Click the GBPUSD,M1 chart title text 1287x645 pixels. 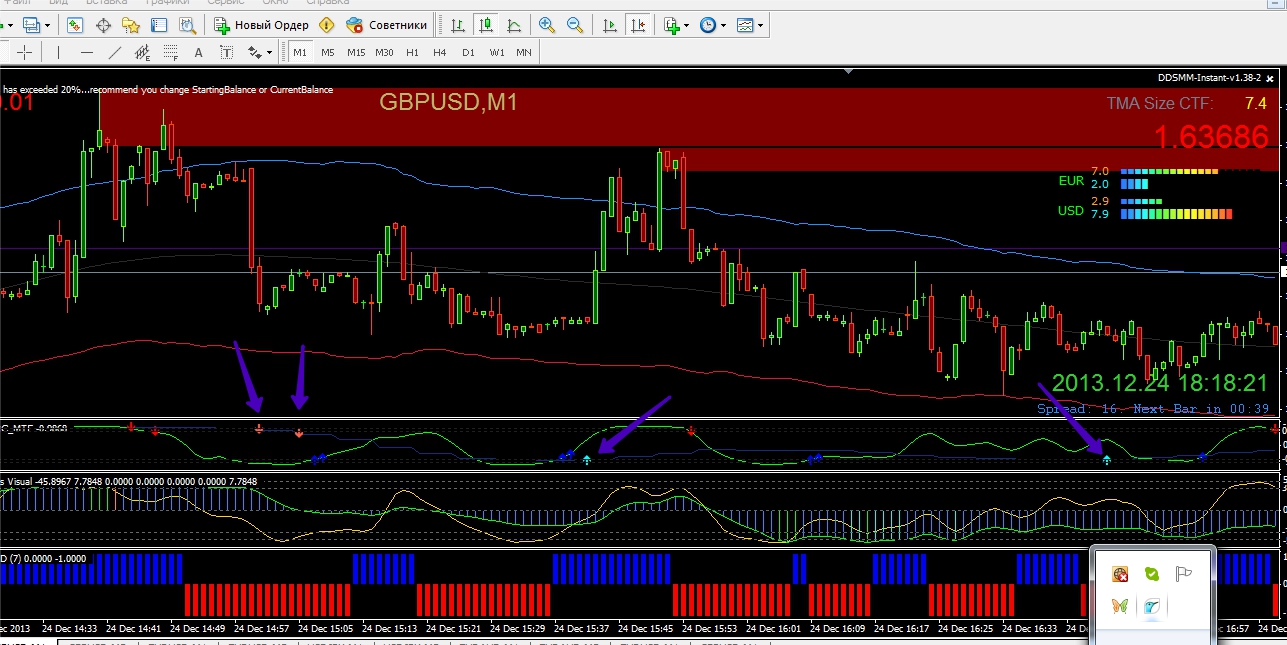[447, 101]
